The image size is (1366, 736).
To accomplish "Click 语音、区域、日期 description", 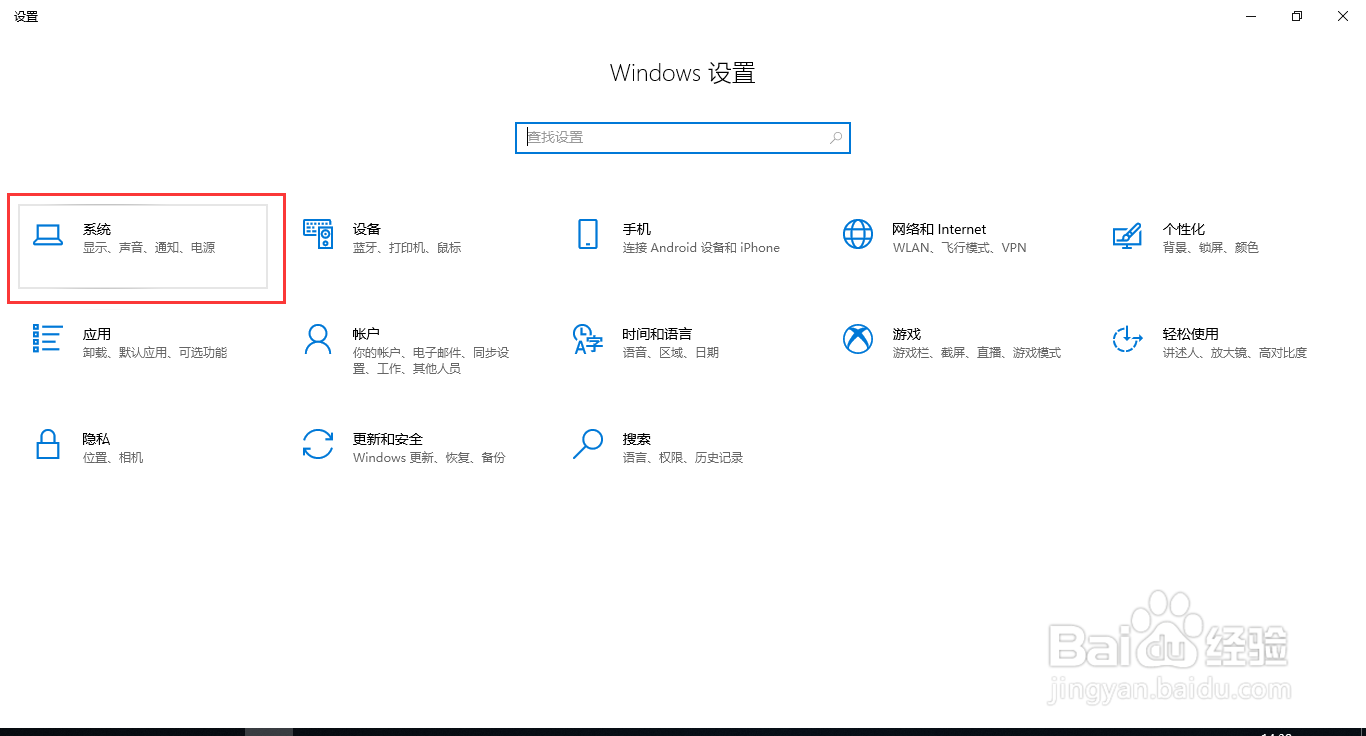I will [x=671, y=353].
